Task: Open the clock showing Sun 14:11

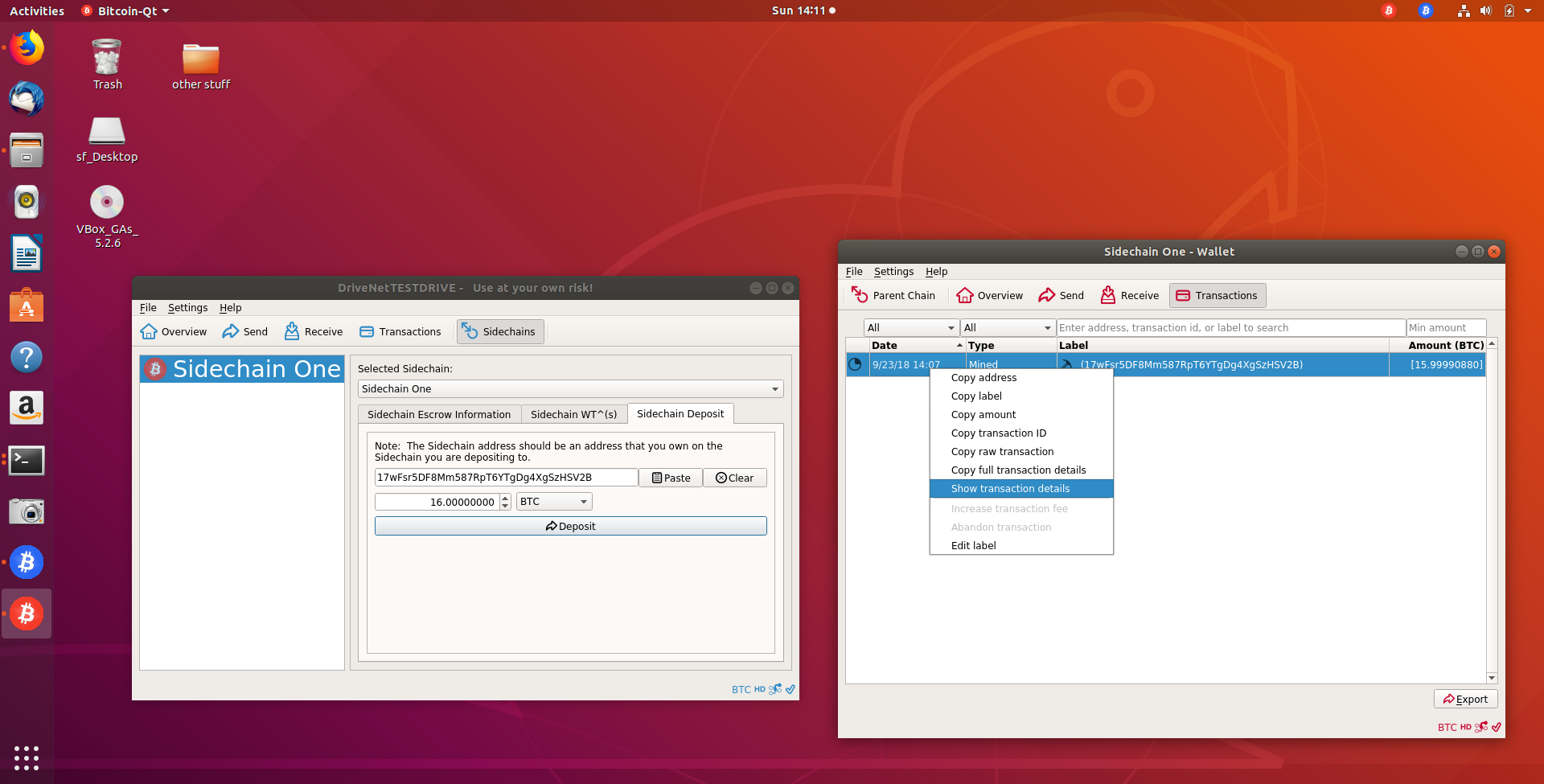Action: click(x=803, y=10)
